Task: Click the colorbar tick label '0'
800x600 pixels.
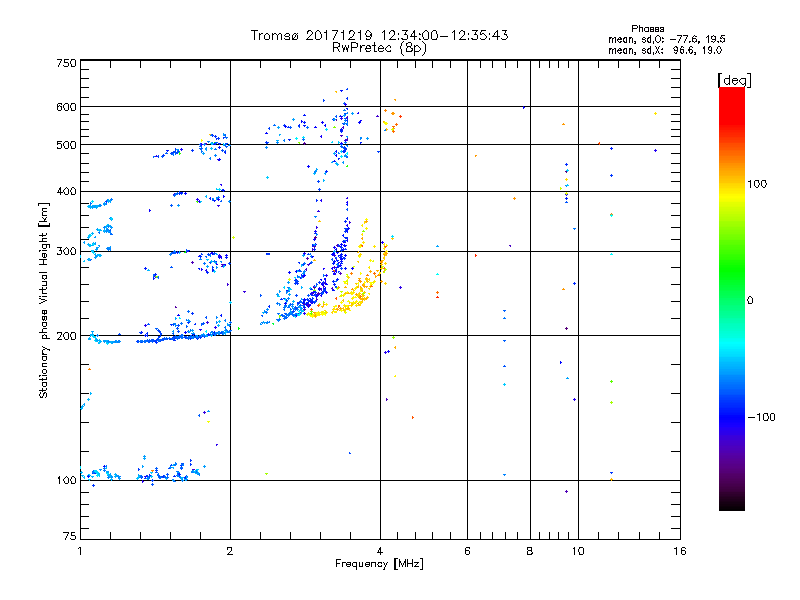Action: pos(750,301)
